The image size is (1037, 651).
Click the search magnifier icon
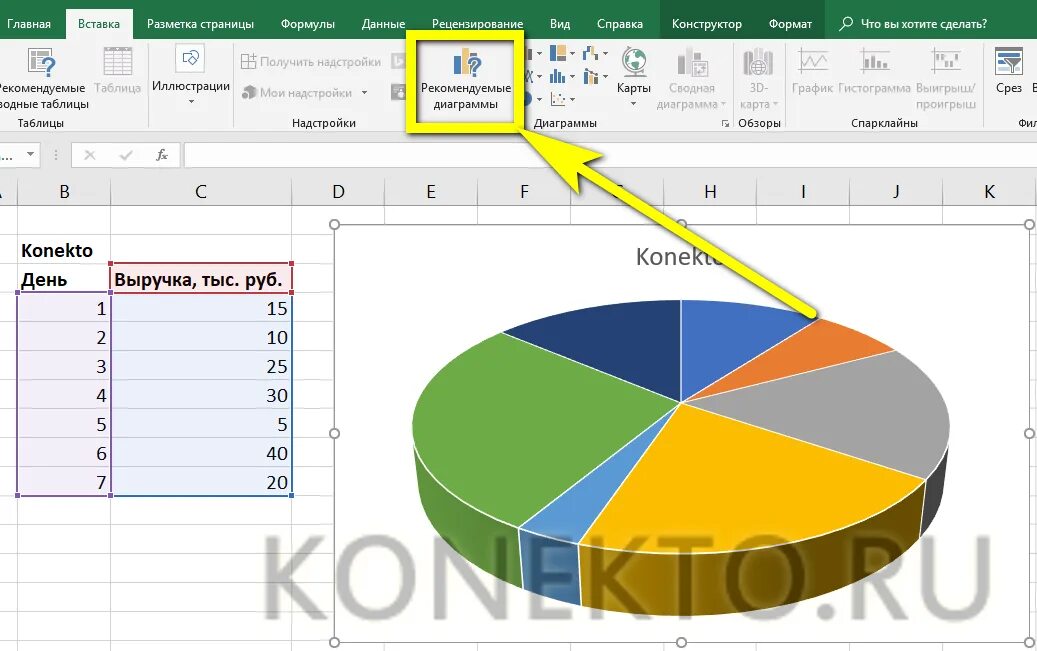pos(845,23)
